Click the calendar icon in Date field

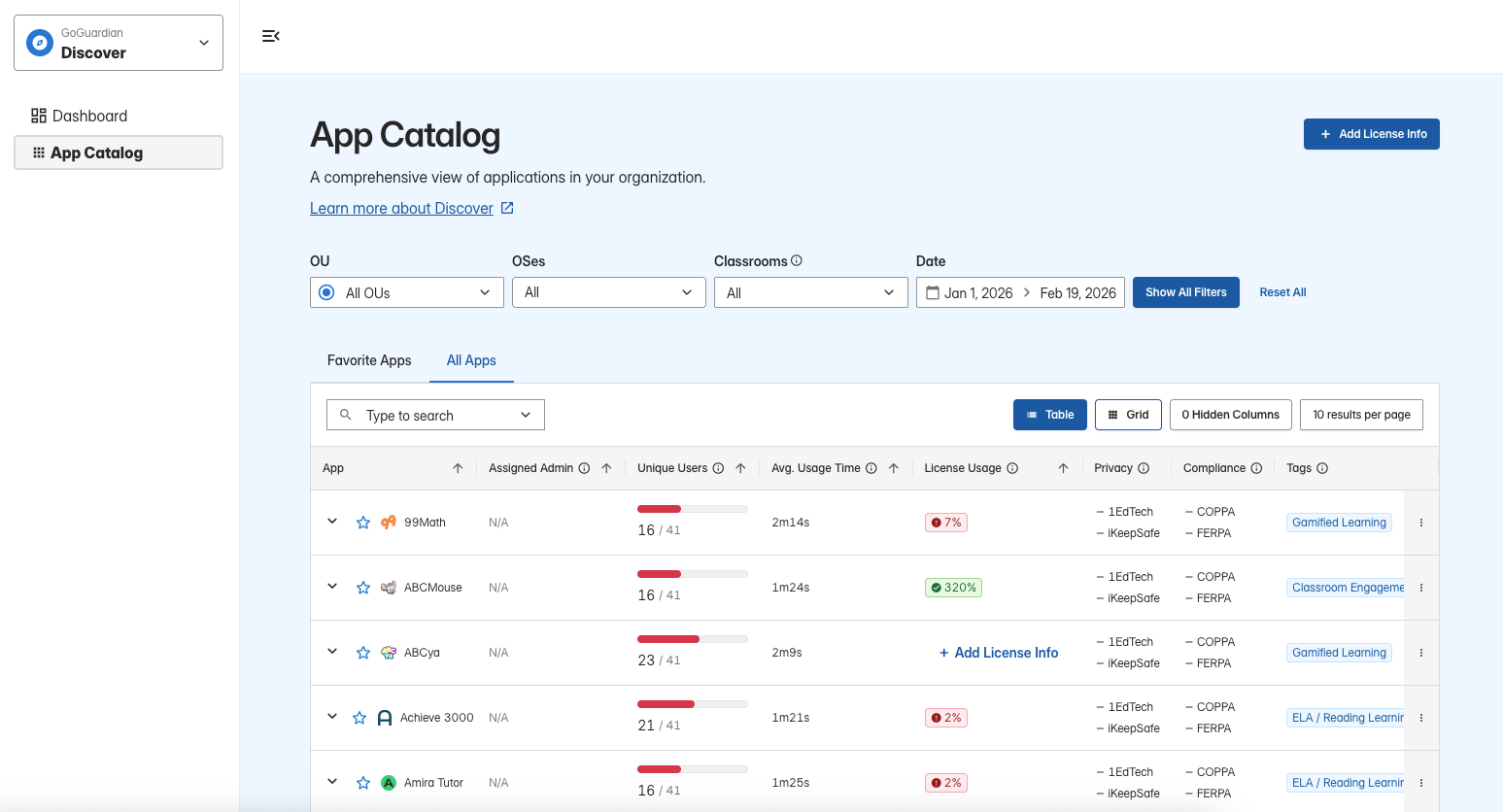tap(933, 292)
